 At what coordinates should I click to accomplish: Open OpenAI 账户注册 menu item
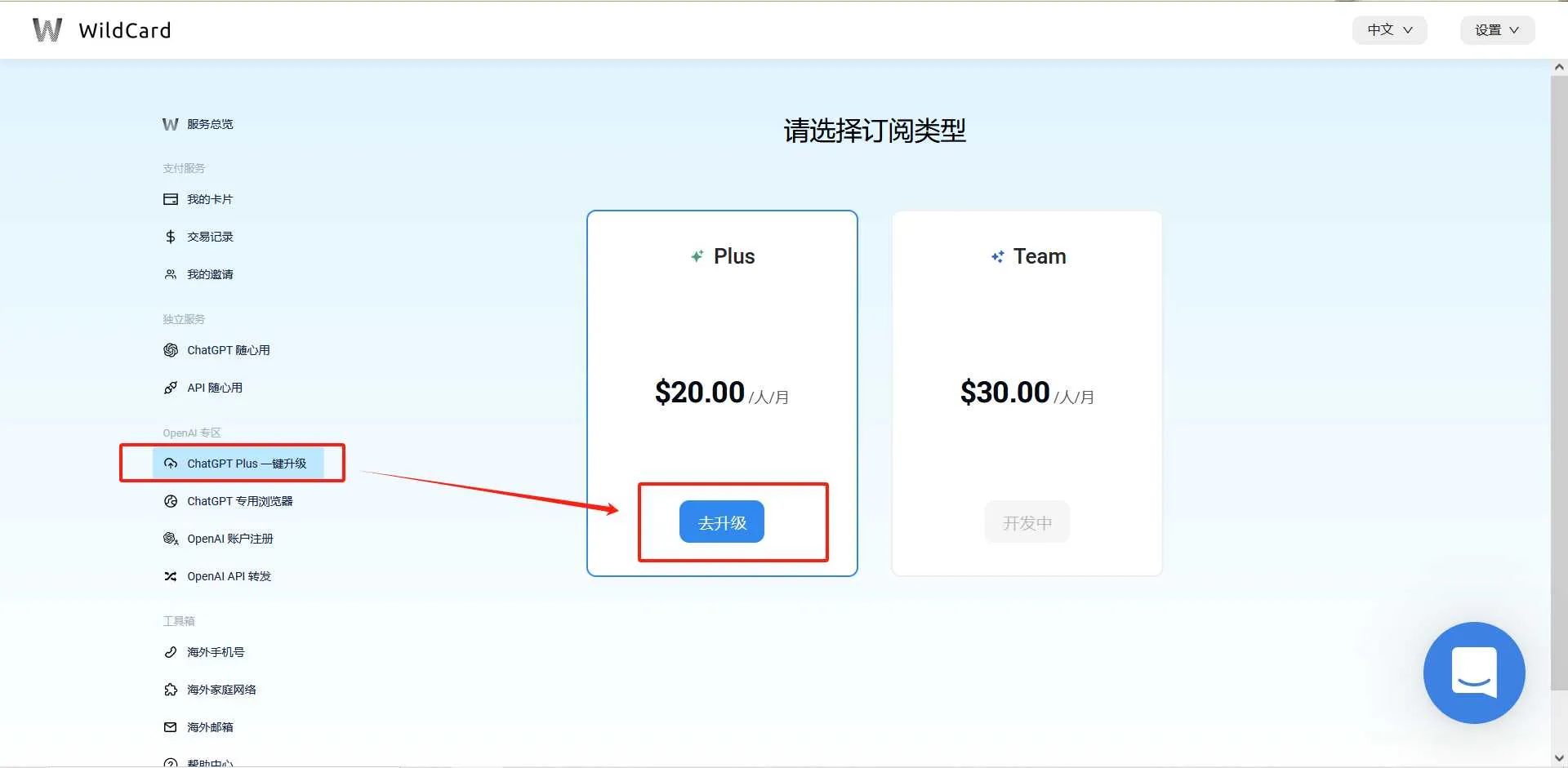tap(230, 539)
